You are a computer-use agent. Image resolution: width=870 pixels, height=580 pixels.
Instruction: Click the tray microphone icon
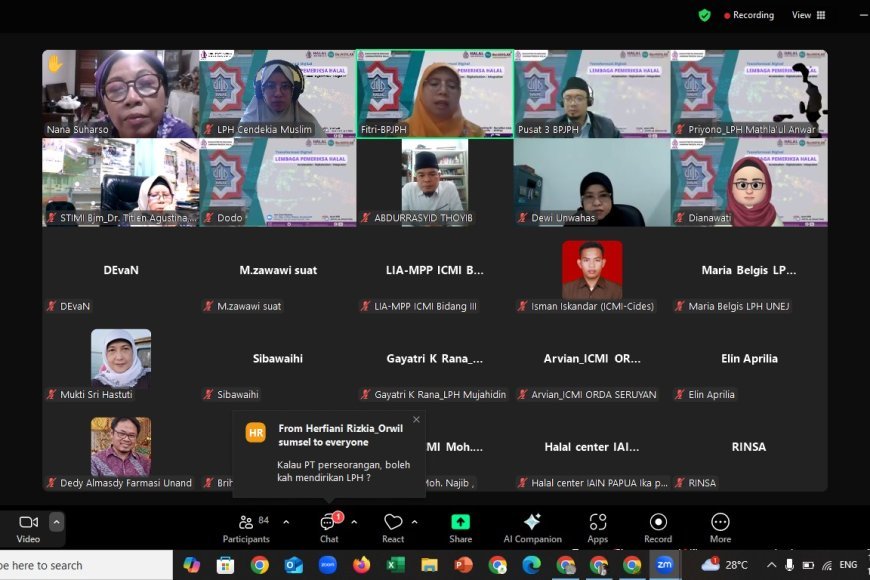coord(790,566)
